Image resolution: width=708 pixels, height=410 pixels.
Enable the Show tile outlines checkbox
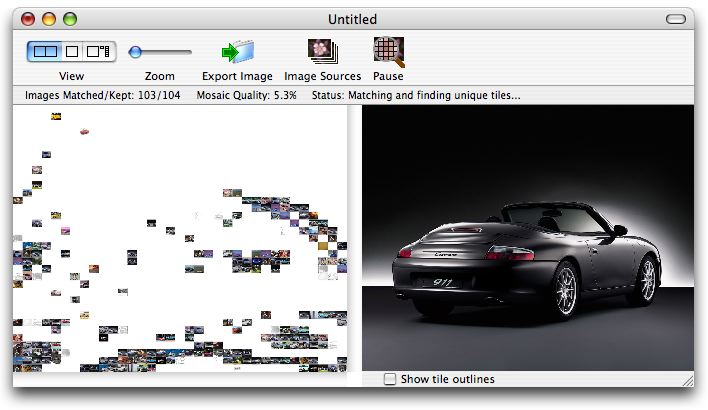(x=390, y=379)
